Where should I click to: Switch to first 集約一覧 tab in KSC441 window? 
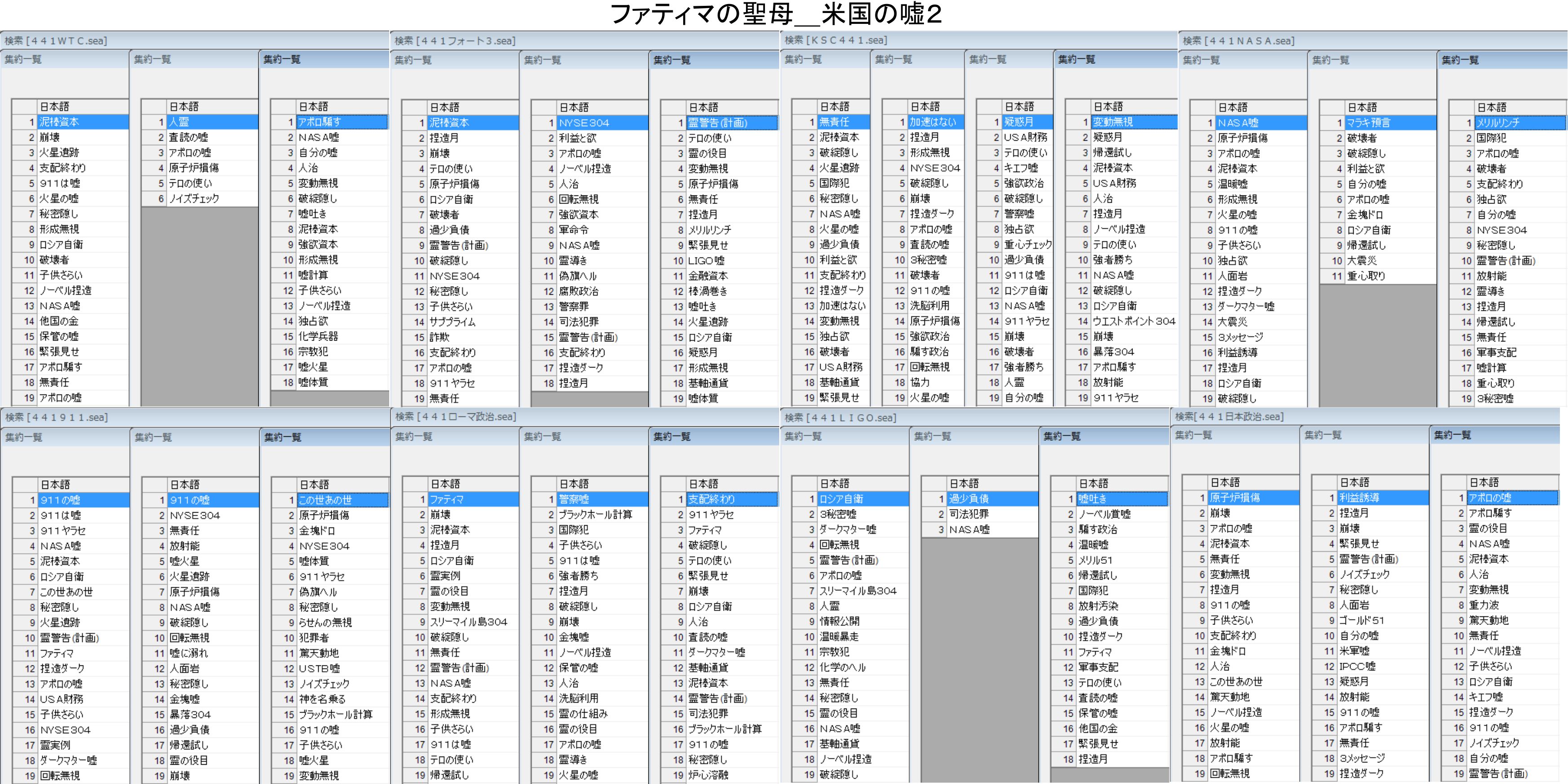click(803, 59)
